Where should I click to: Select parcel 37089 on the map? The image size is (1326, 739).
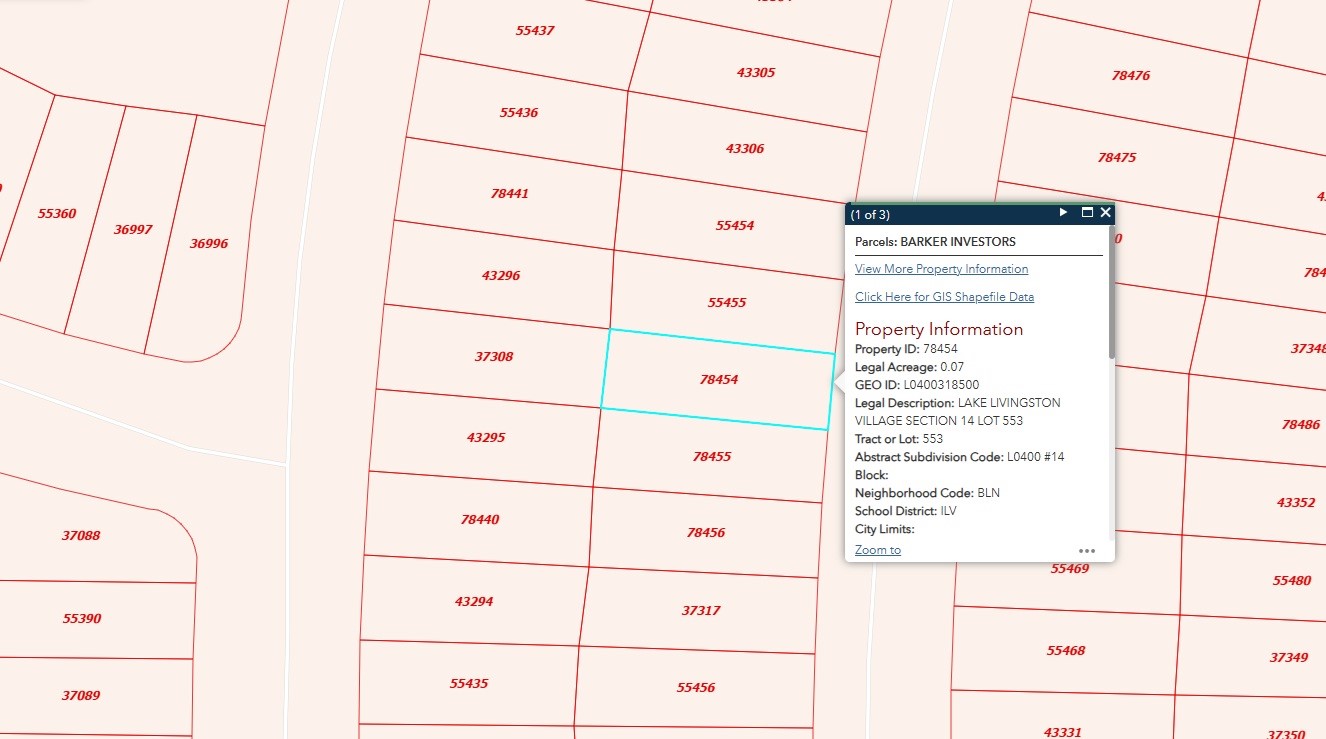[x=81, y=695]
